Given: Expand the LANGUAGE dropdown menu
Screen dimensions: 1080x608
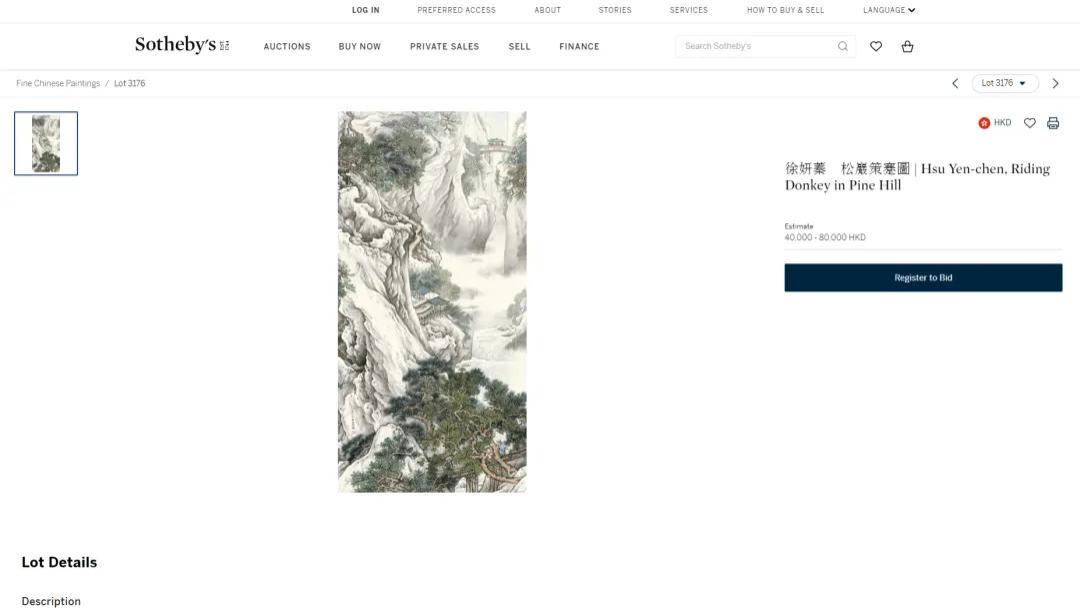Looking at the screenshot, I should (888, 10).
